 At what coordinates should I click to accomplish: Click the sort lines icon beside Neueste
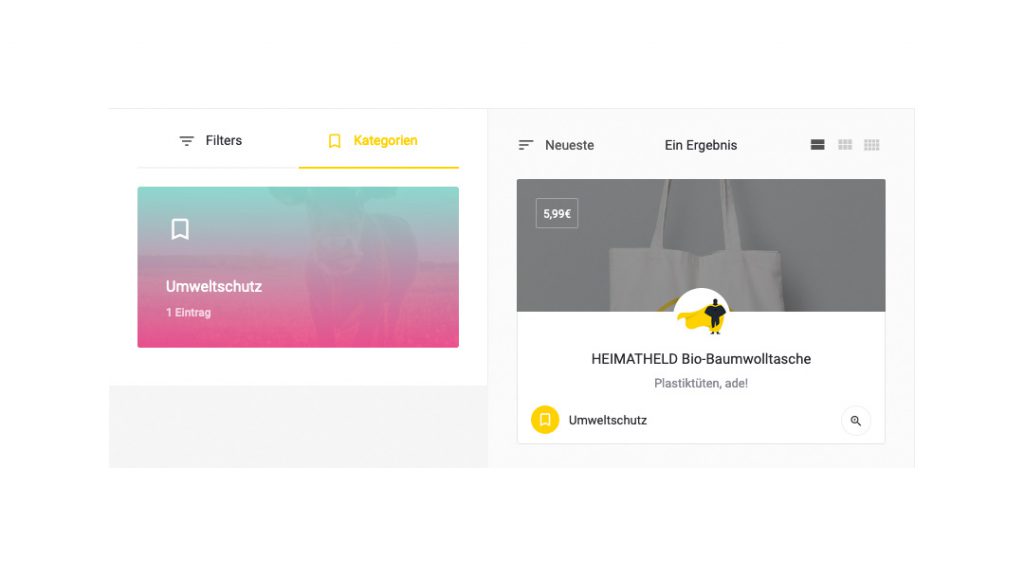point(526,145)
